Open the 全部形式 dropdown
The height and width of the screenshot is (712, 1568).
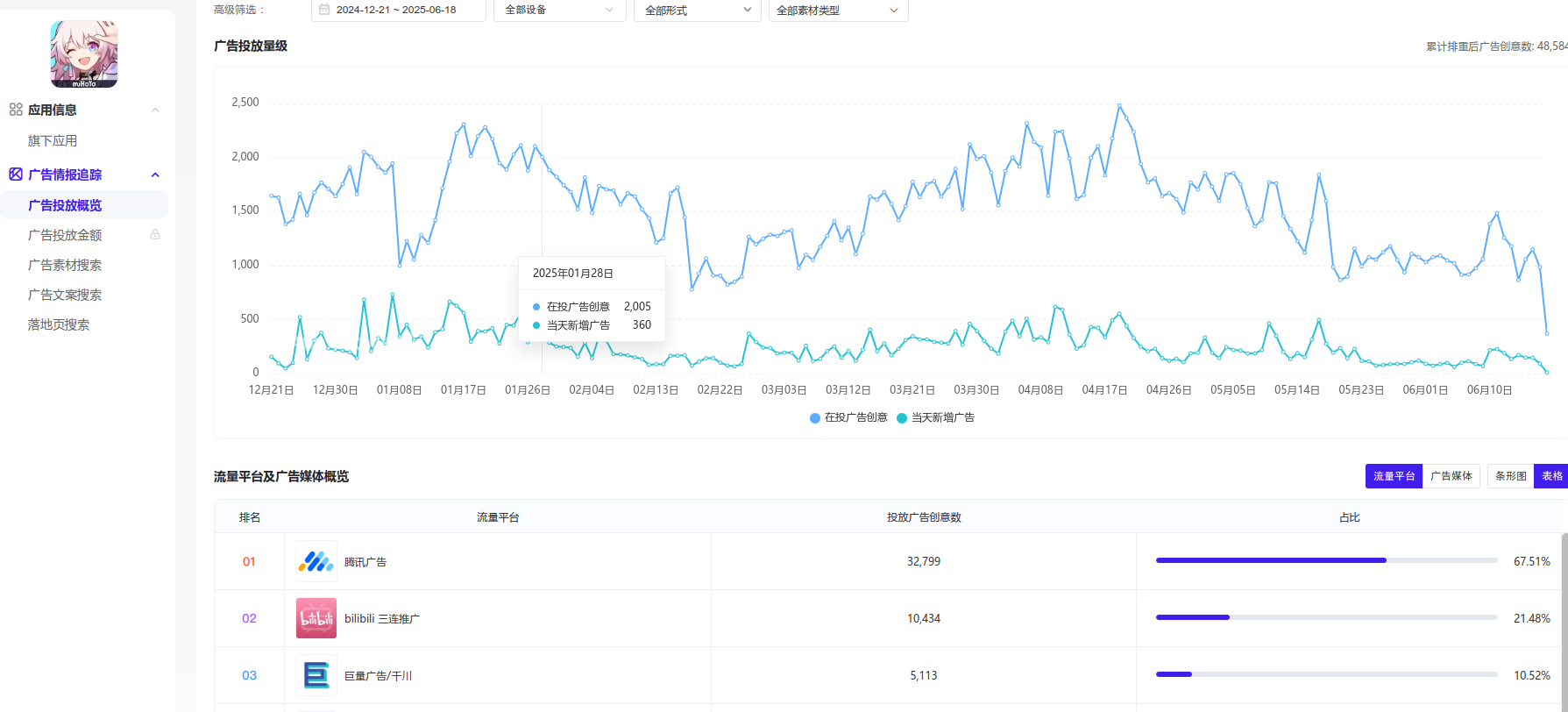click(697, 10)
